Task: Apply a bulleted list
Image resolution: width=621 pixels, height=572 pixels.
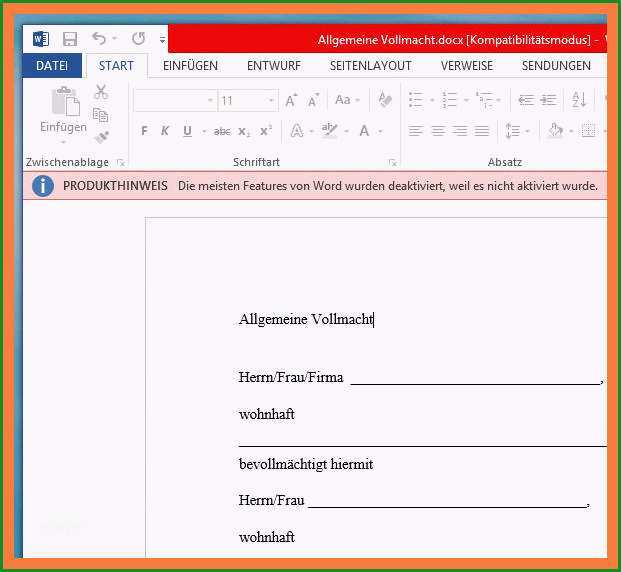Action: (416, 99)
